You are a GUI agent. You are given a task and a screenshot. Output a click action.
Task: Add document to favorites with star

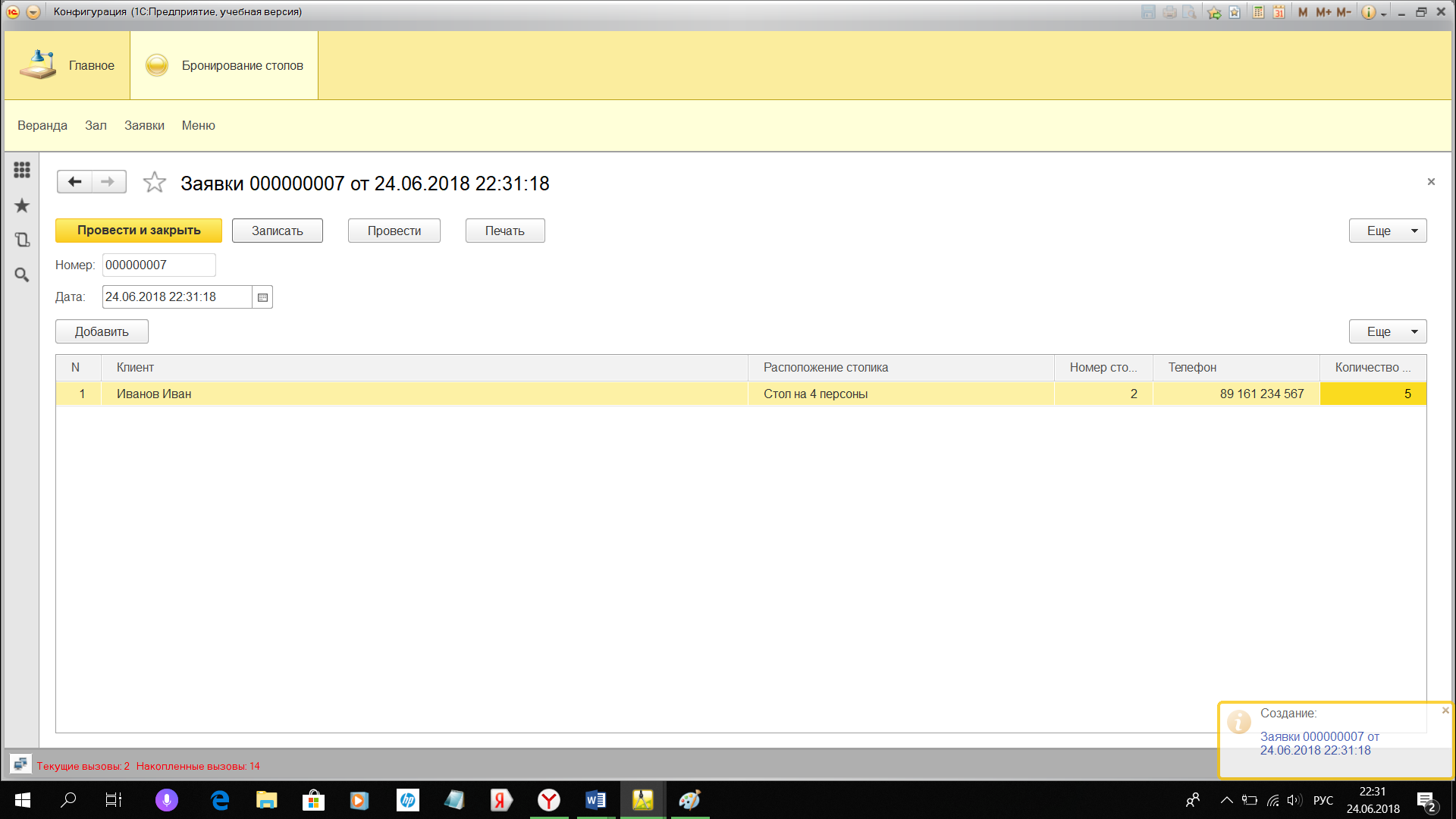[x=155, y=182]
